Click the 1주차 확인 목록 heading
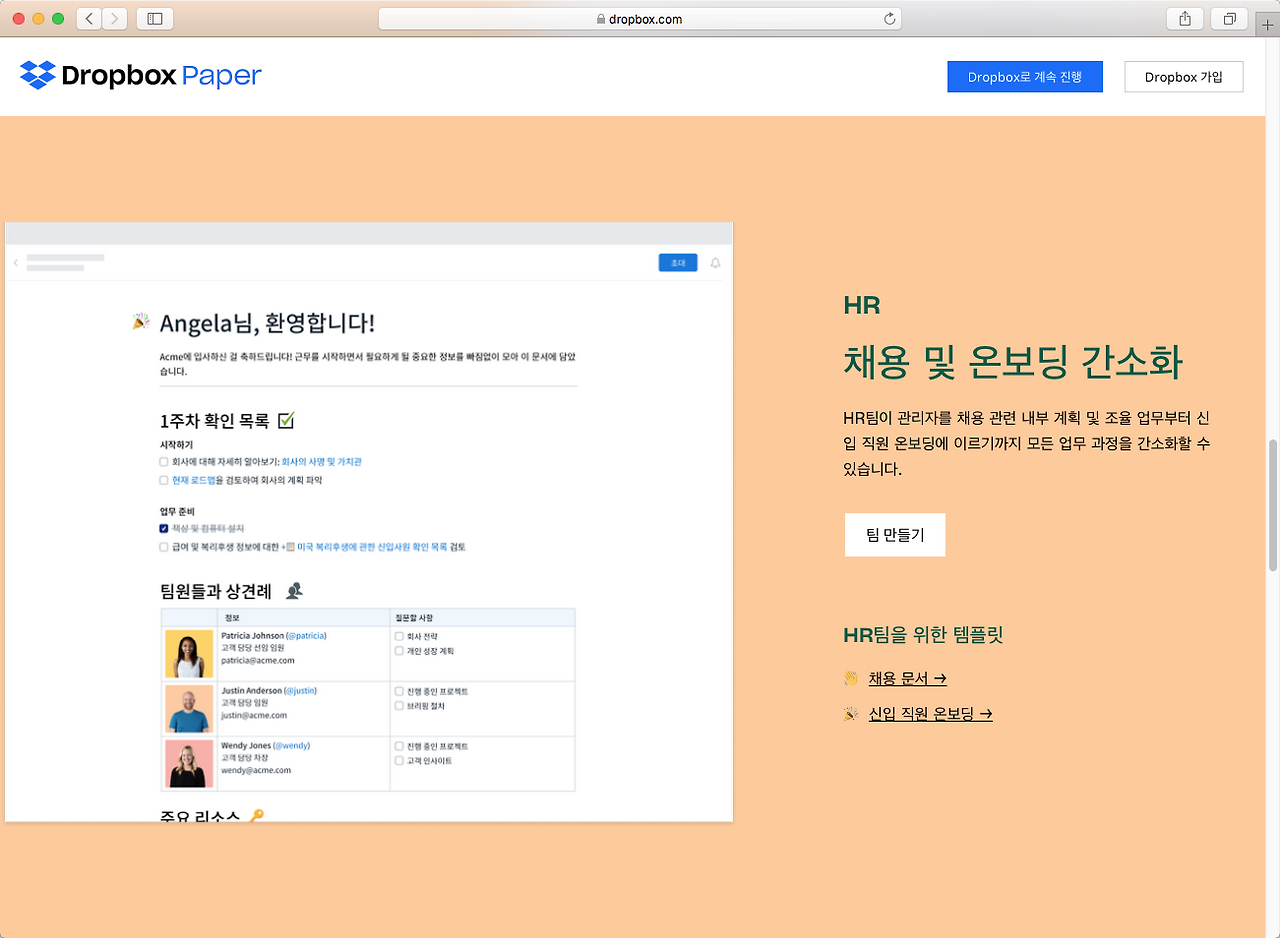This screenshot has width=1280, height=938. pyautogui.click(x=214, y=421)
